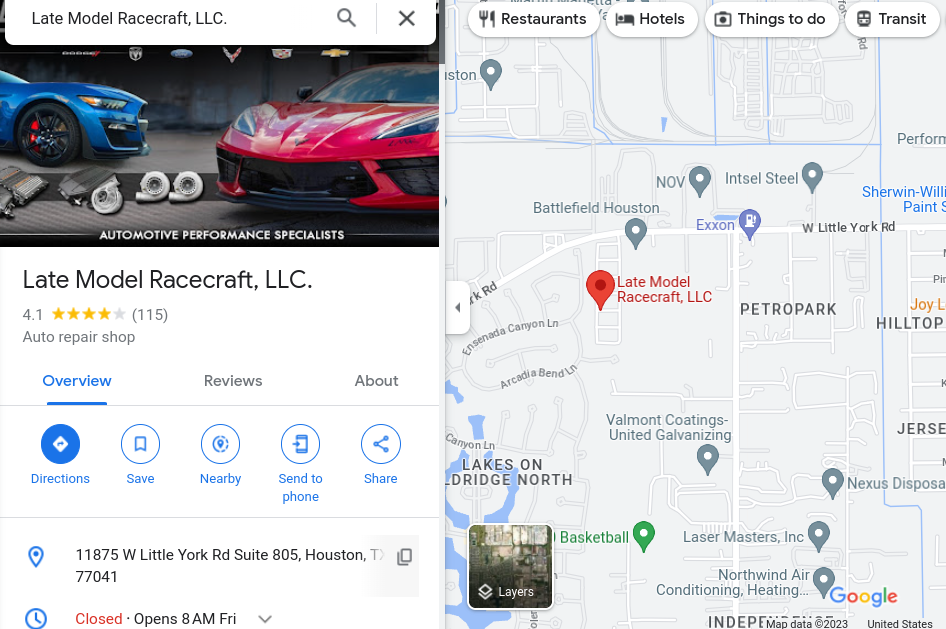Copy the address with the copy icon
Screen dimensions: 946x629
(405, 557)
